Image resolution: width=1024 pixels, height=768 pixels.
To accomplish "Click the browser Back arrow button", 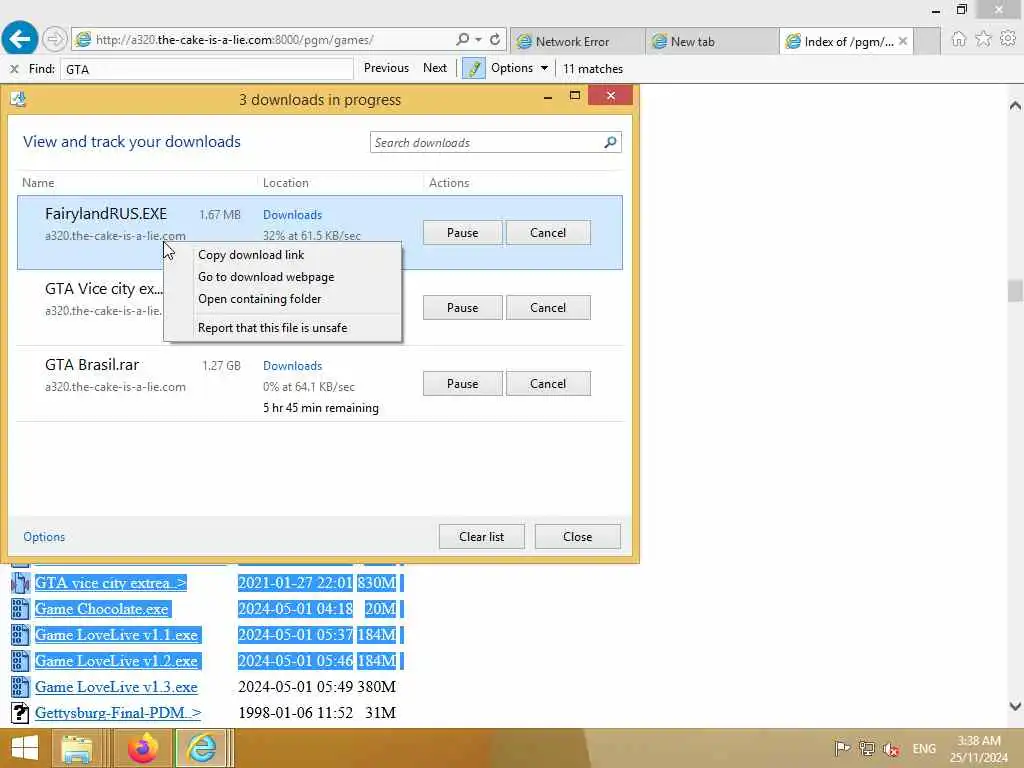I will [20, 39].
